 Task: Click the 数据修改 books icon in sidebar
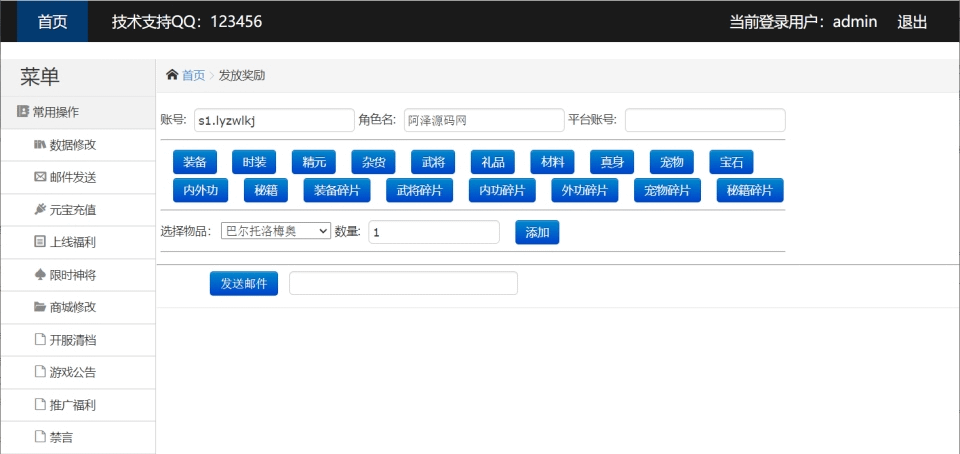point(40,145)
